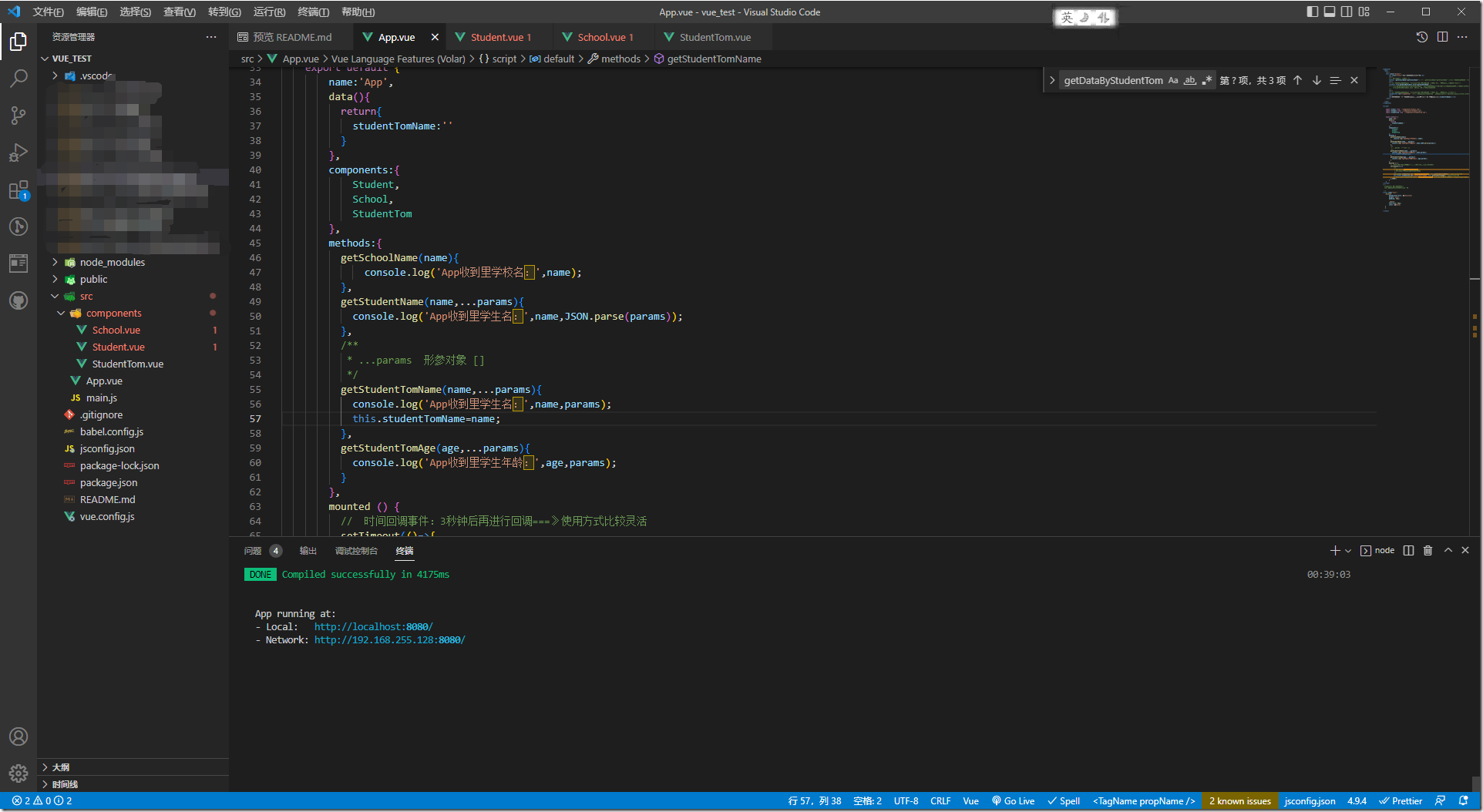1483x812 pixels.
Task: Toggle secondary side bar layout button
Action: (1347, 12)
